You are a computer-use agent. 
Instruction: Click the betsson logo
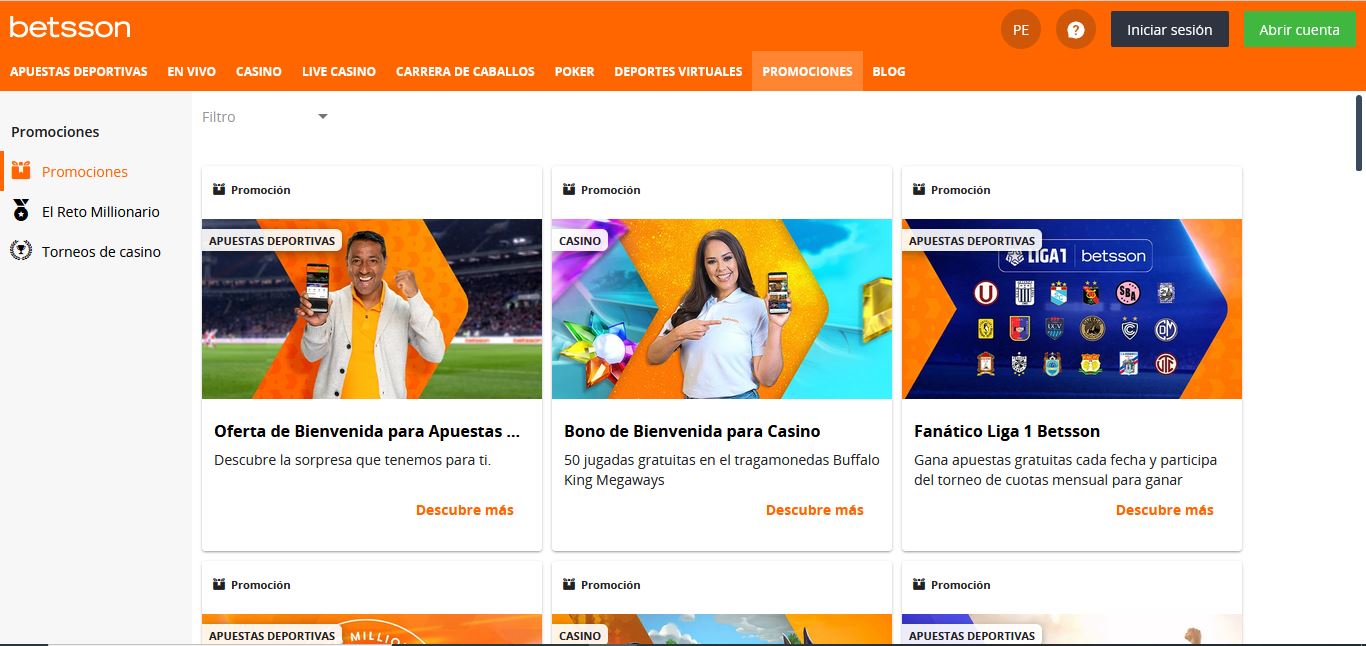(x=70, y=27)
